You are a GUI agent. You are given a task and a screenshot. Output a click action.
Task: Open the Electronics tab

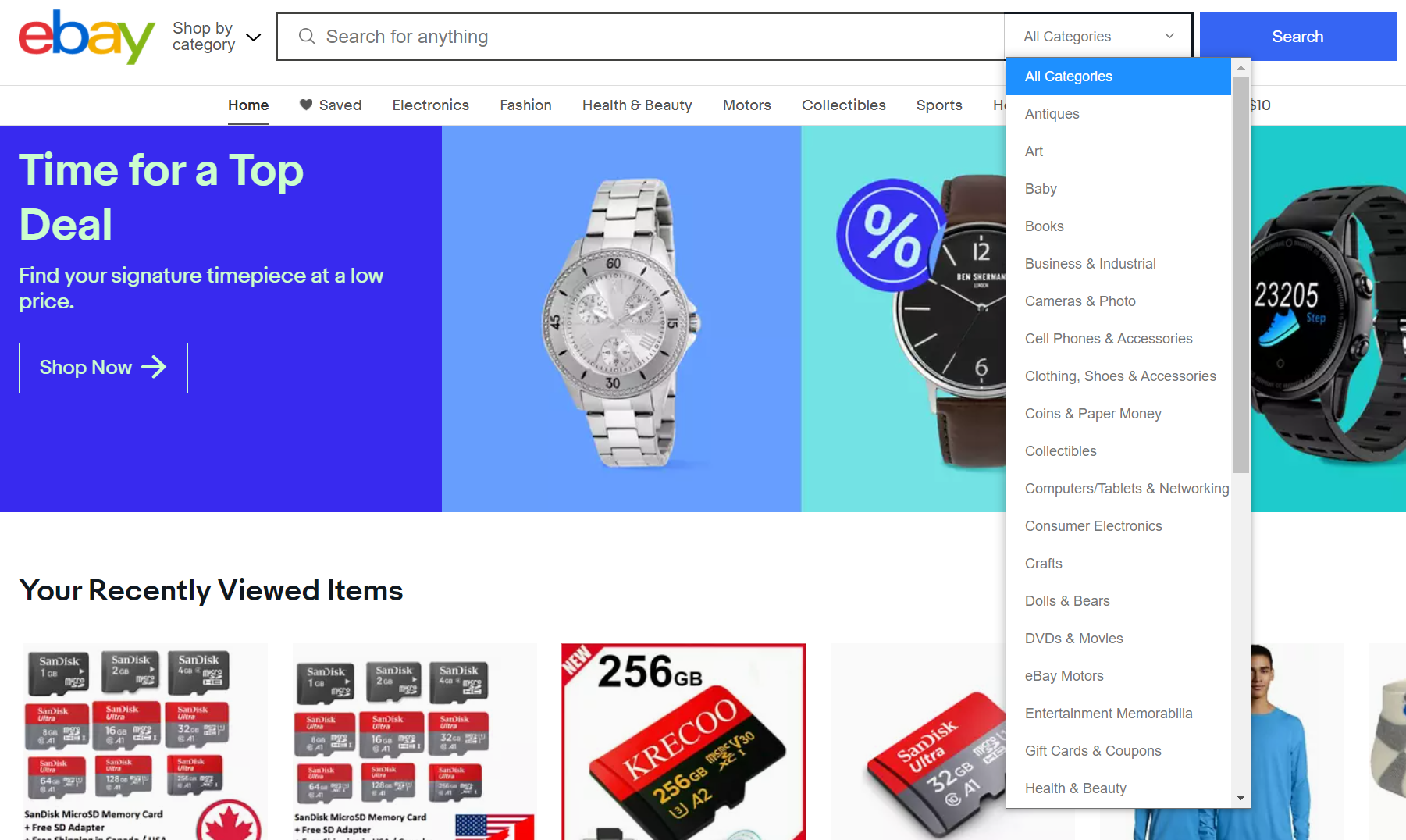(x=430, y=105)
